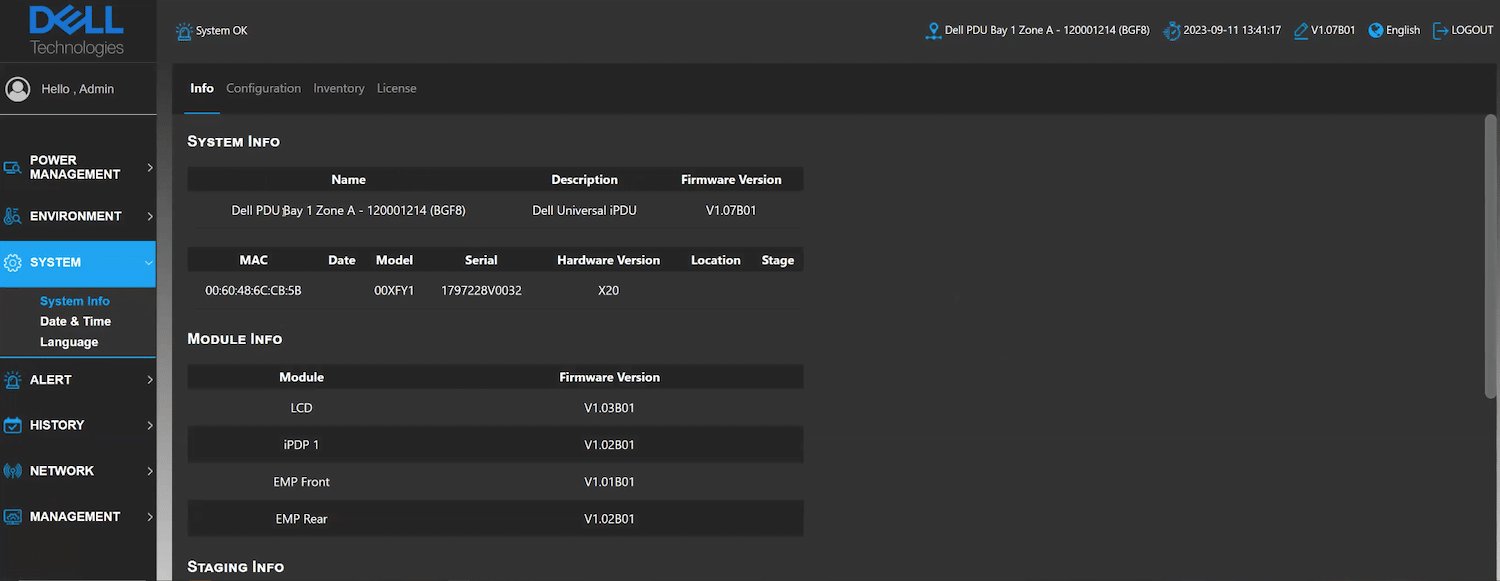Click serial number 1797228V0032

tap(481, 291)
